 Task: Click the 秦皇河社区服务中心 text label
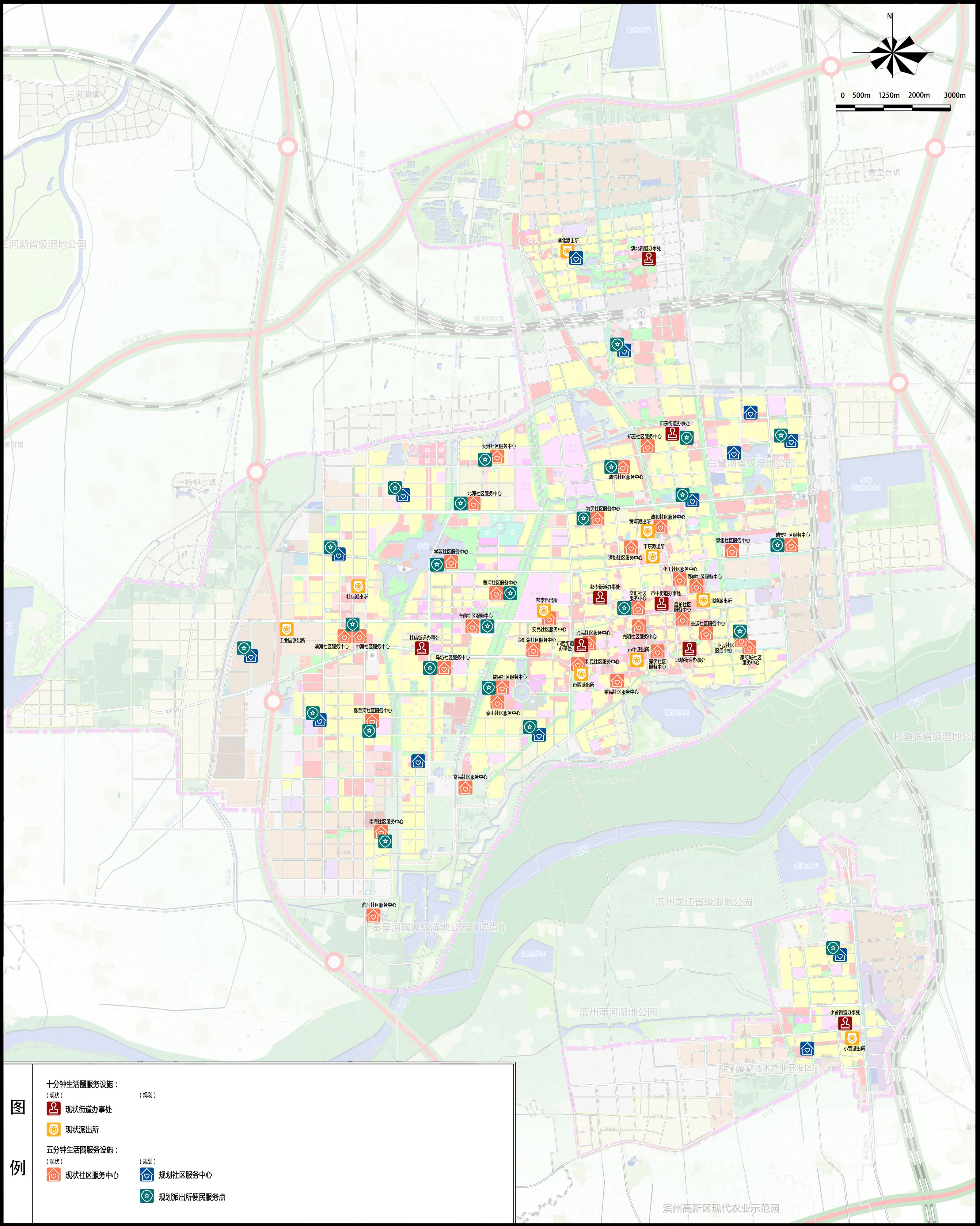(372, 710)
